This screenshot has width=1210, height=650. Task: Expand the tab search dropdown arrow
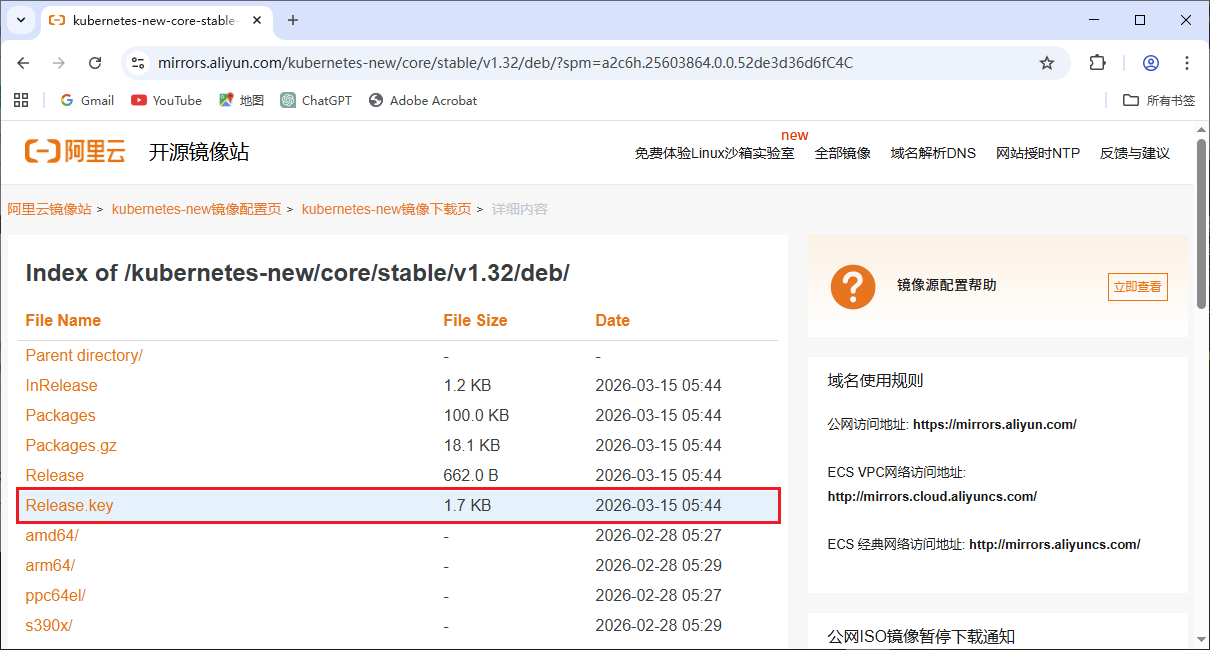point(20,20)
